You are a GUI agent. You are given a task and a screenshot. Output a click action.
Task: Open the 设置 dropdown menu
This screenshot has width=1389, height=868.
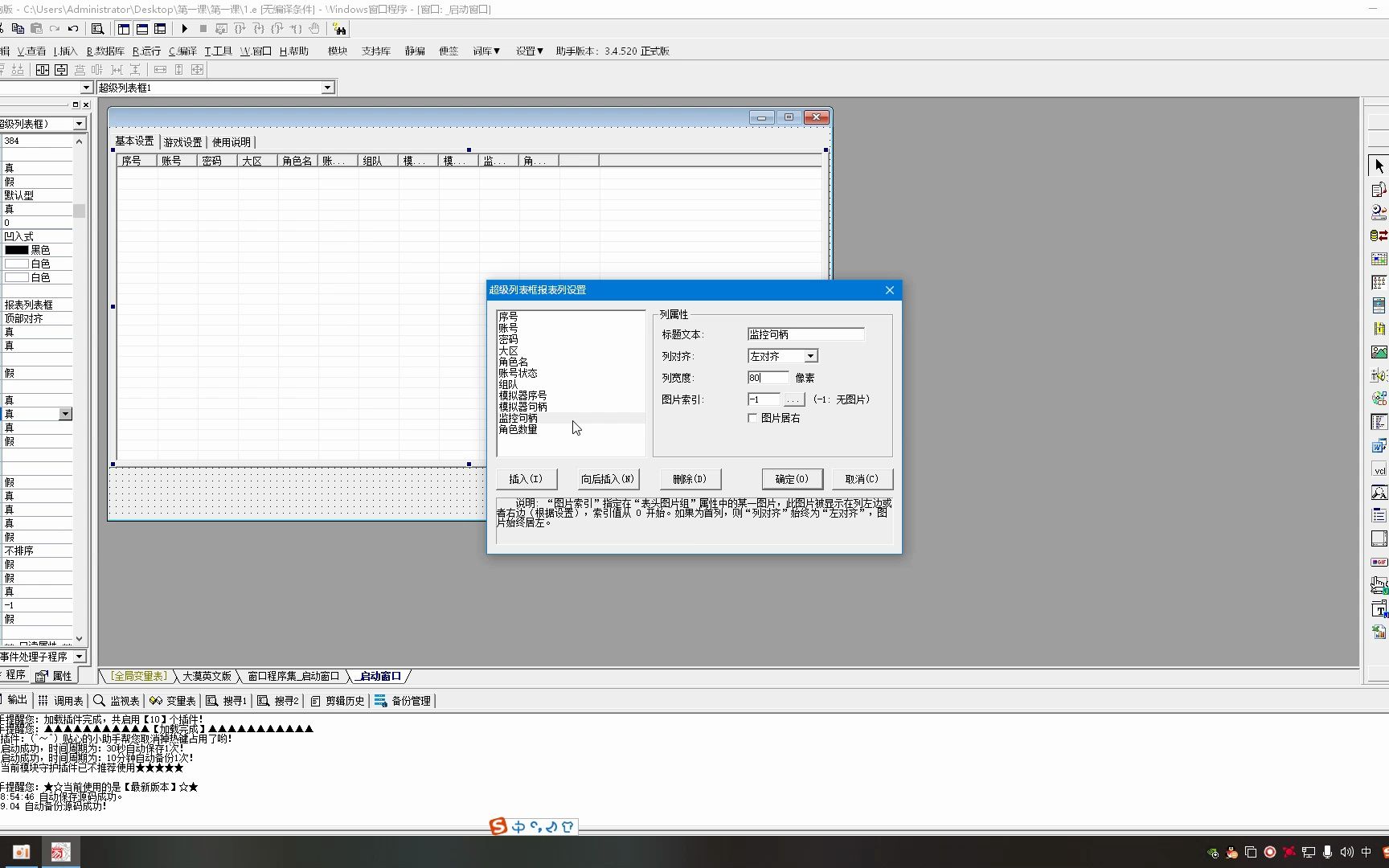(x=530, y=51)
